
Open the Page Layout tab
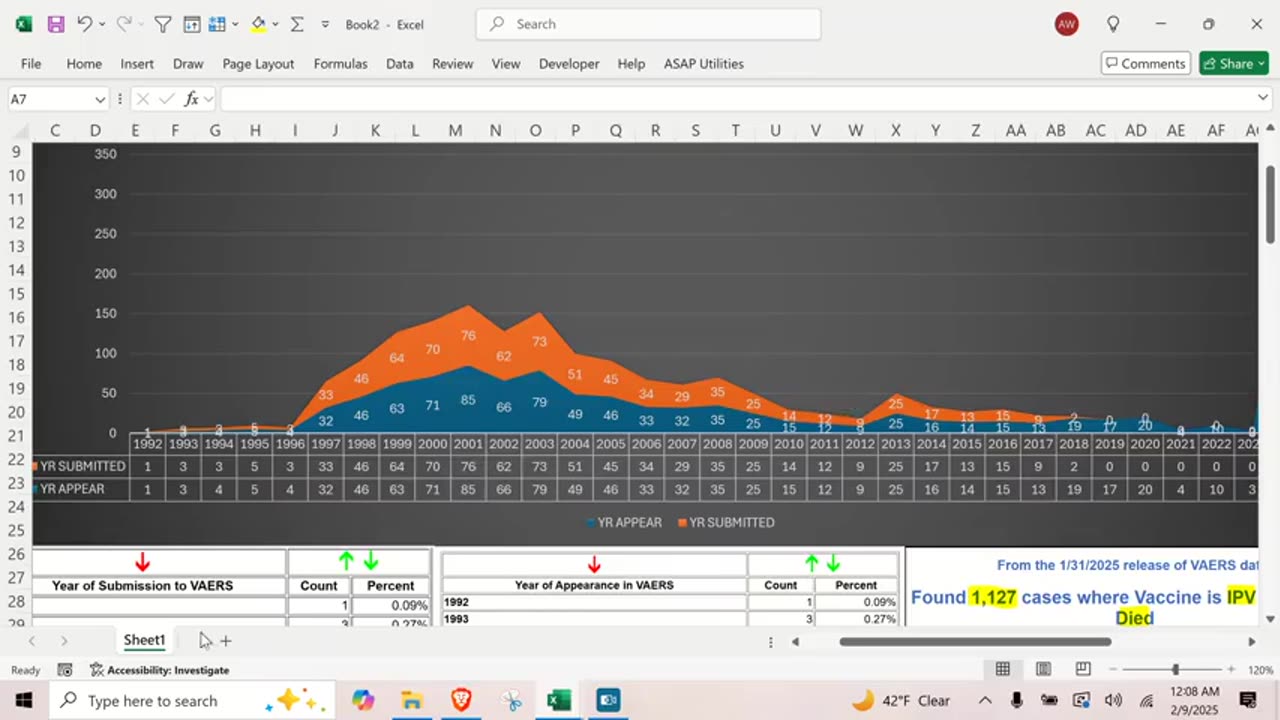click(258, 63)
